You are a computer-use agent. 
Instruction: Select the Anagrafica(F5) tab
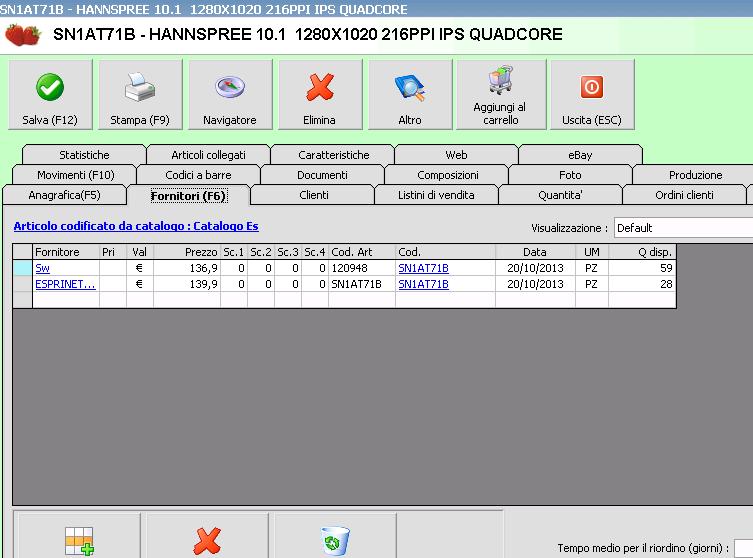click(64, 195)
